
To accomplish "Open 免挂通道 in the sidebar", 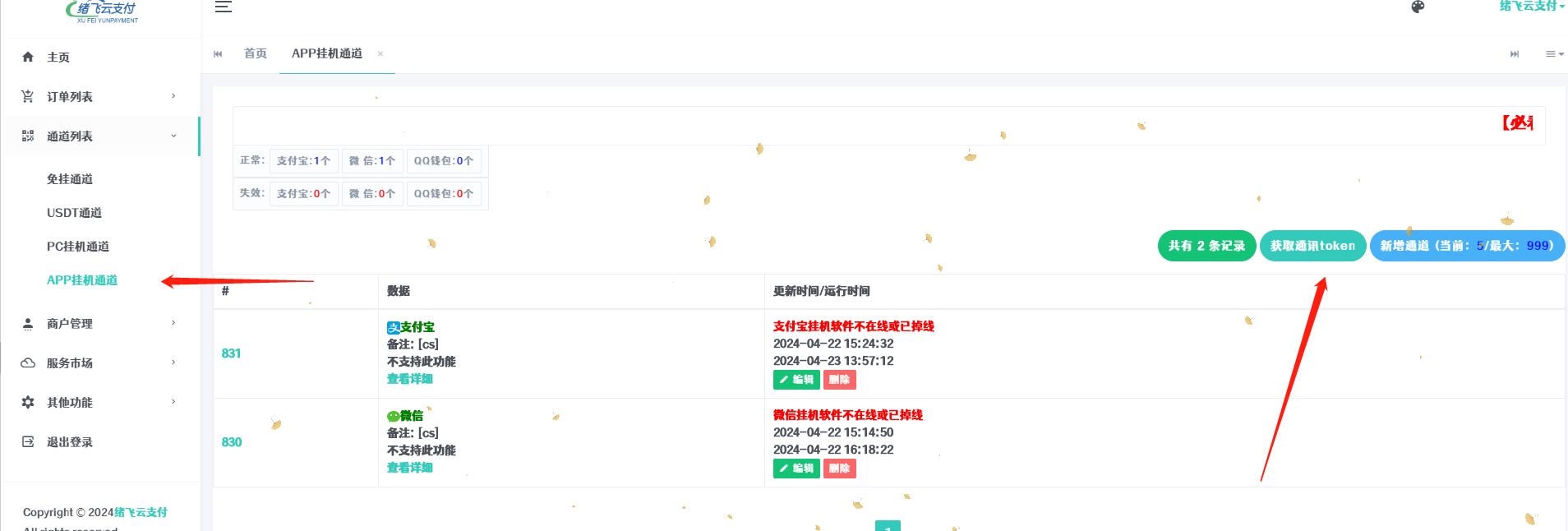I will [70, 179].
